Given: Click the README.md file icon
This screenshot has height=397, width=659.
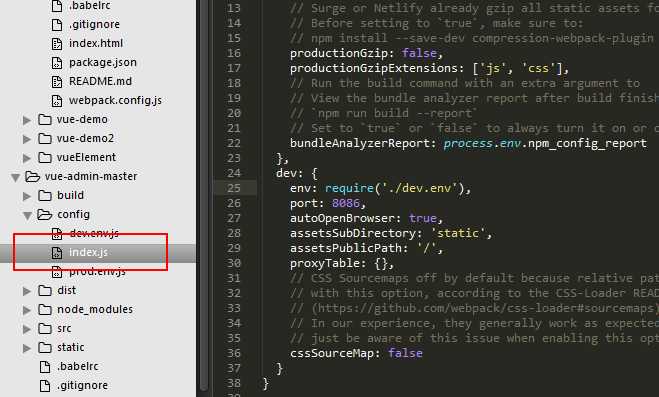Looking at the screenshot, I should click(x=57, y=82).
